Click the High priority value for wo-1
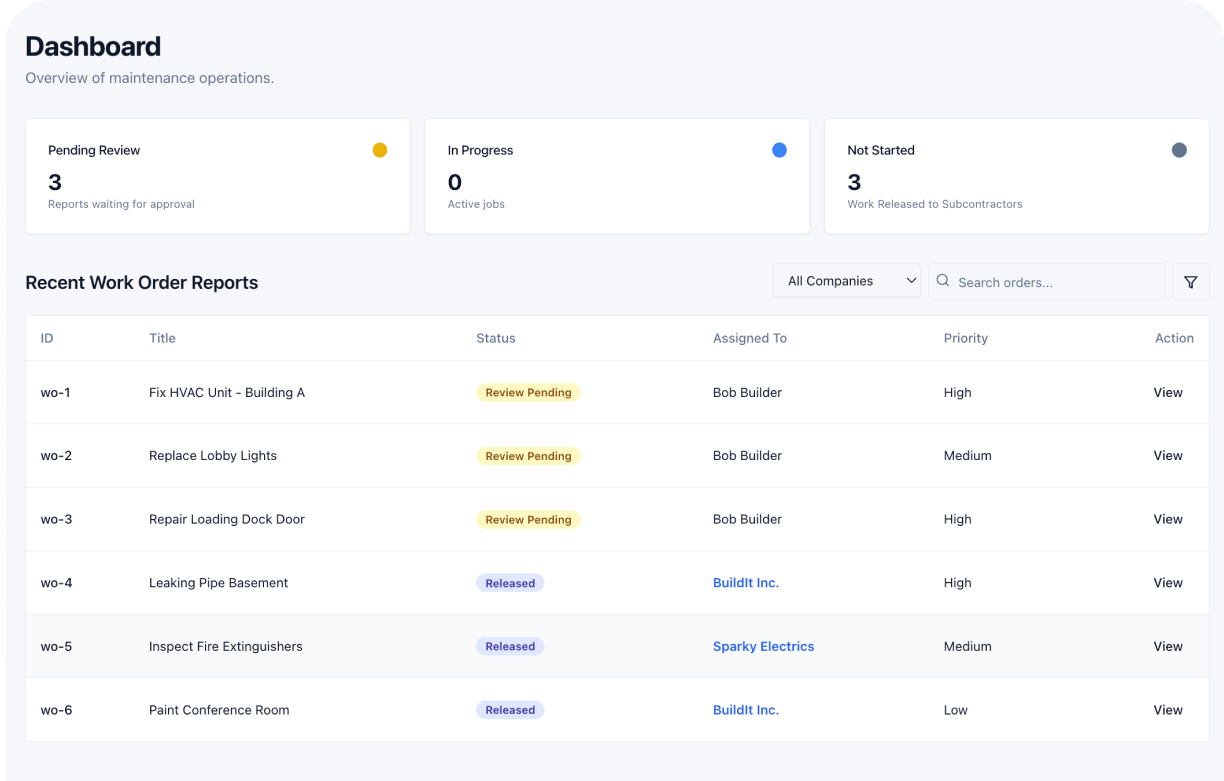The image size is (1224, 781). (x=958, y=392)
